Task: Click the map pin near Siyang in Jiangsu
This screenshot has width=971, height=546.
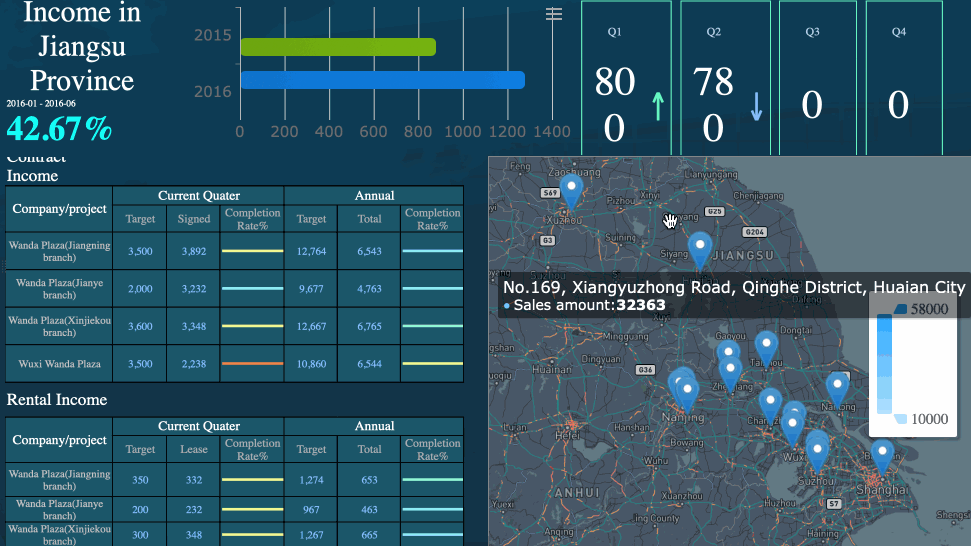Action: tap(700, 251)
